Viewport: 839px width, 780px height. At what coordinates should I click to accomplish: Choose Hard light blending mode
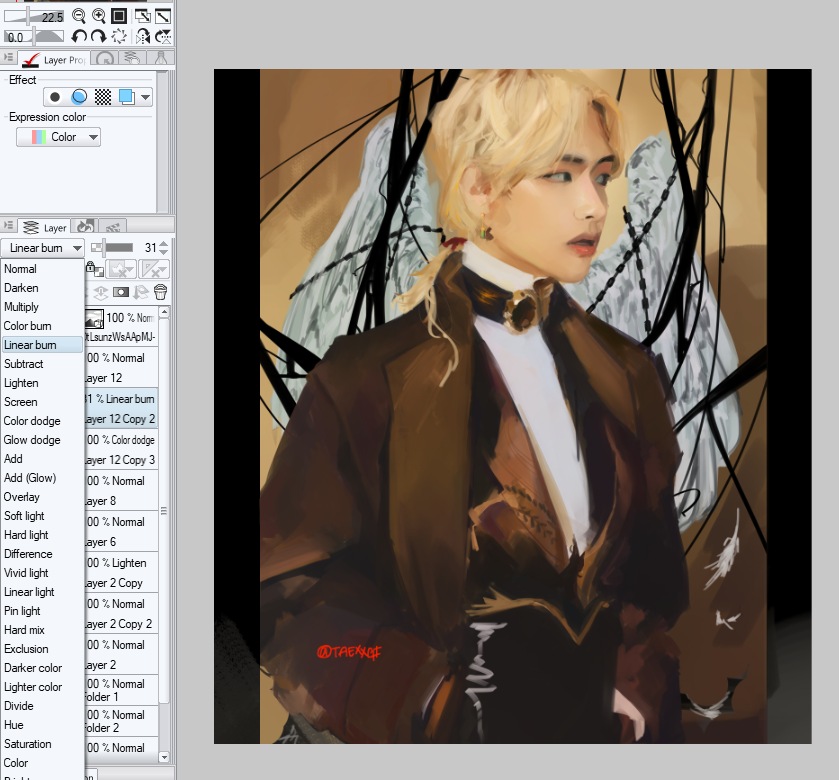tap(42, 535)
